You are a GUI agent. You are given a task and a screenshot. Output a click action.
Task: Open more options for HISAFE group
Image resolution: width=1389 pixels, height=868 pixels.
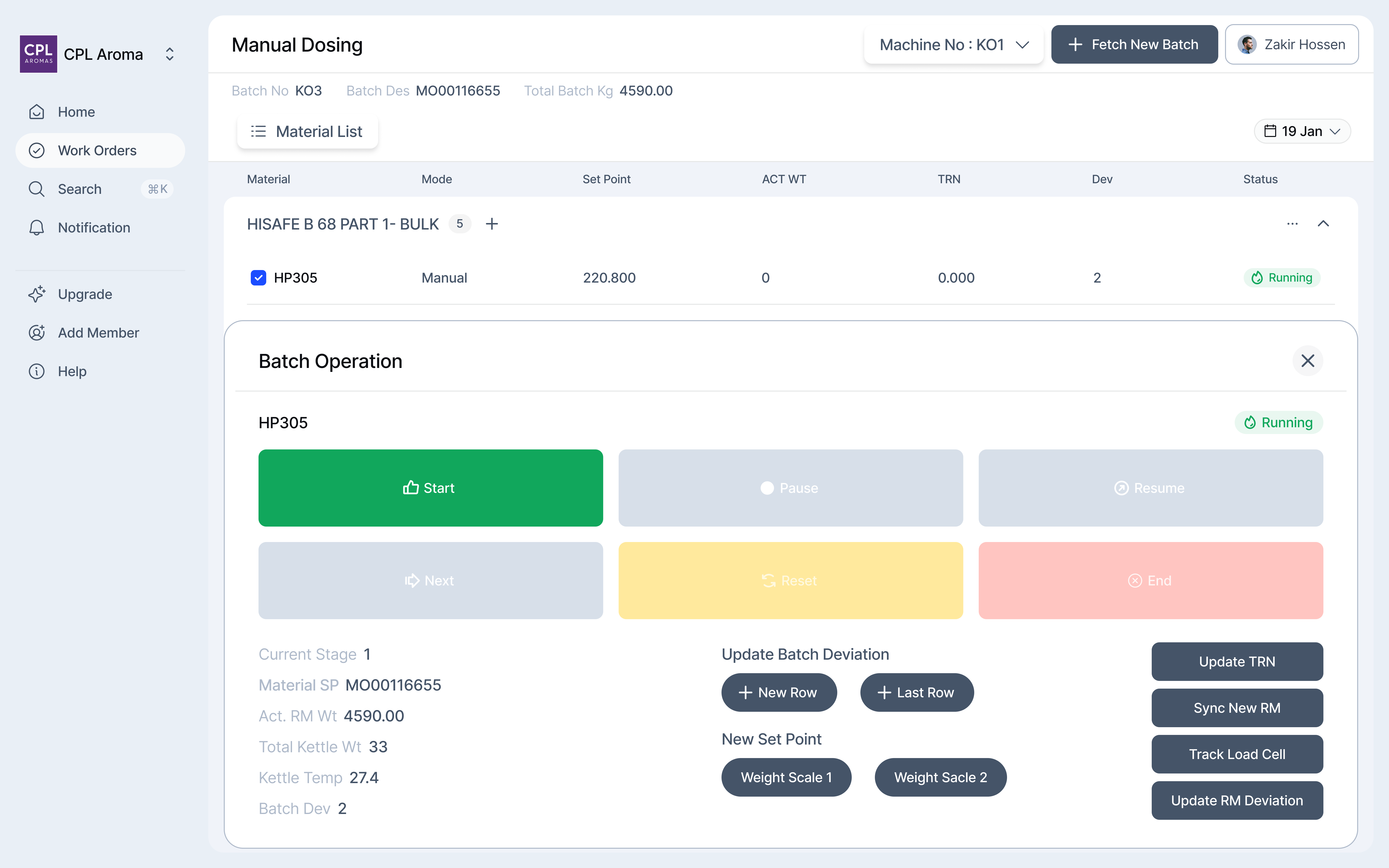[x=1293, y=224]
